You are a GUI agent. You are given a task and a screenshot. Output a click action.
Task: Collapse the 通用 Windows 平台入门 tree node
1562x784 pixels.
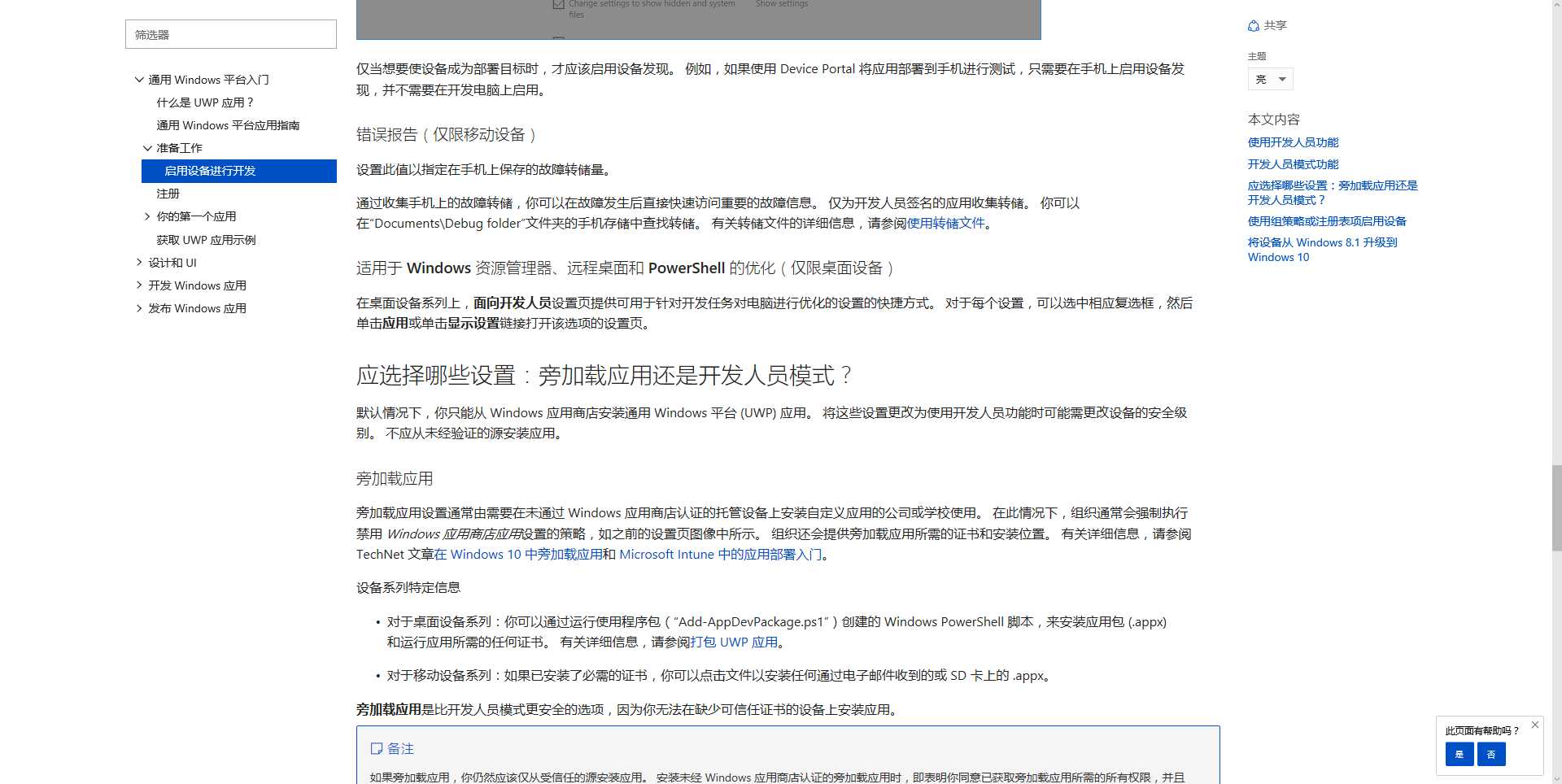pos(138,79)
